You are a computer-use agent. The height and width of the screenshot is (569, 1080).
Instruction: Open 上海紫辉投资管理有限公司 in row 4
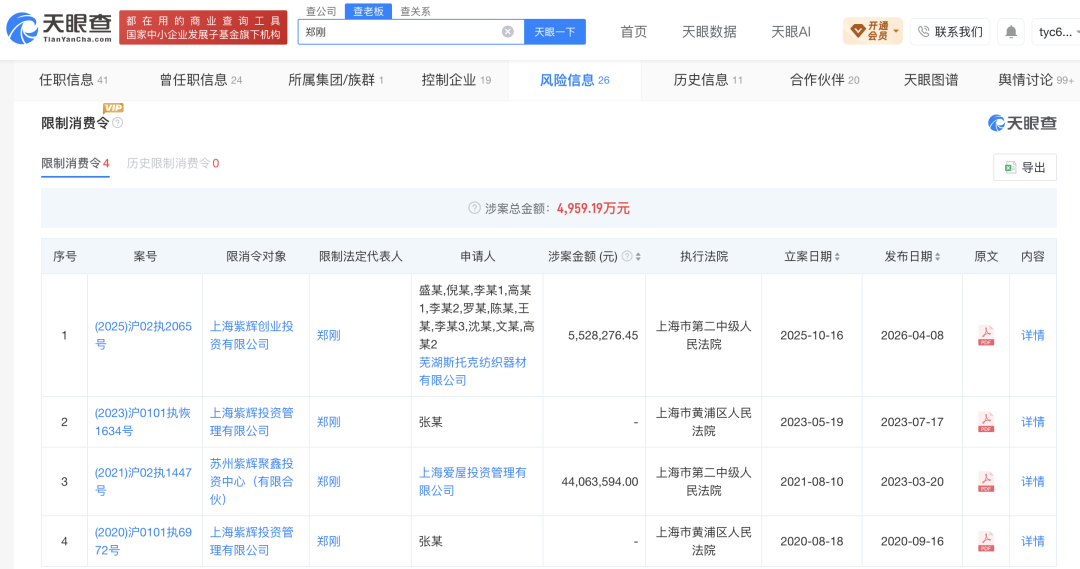point(251,541)
